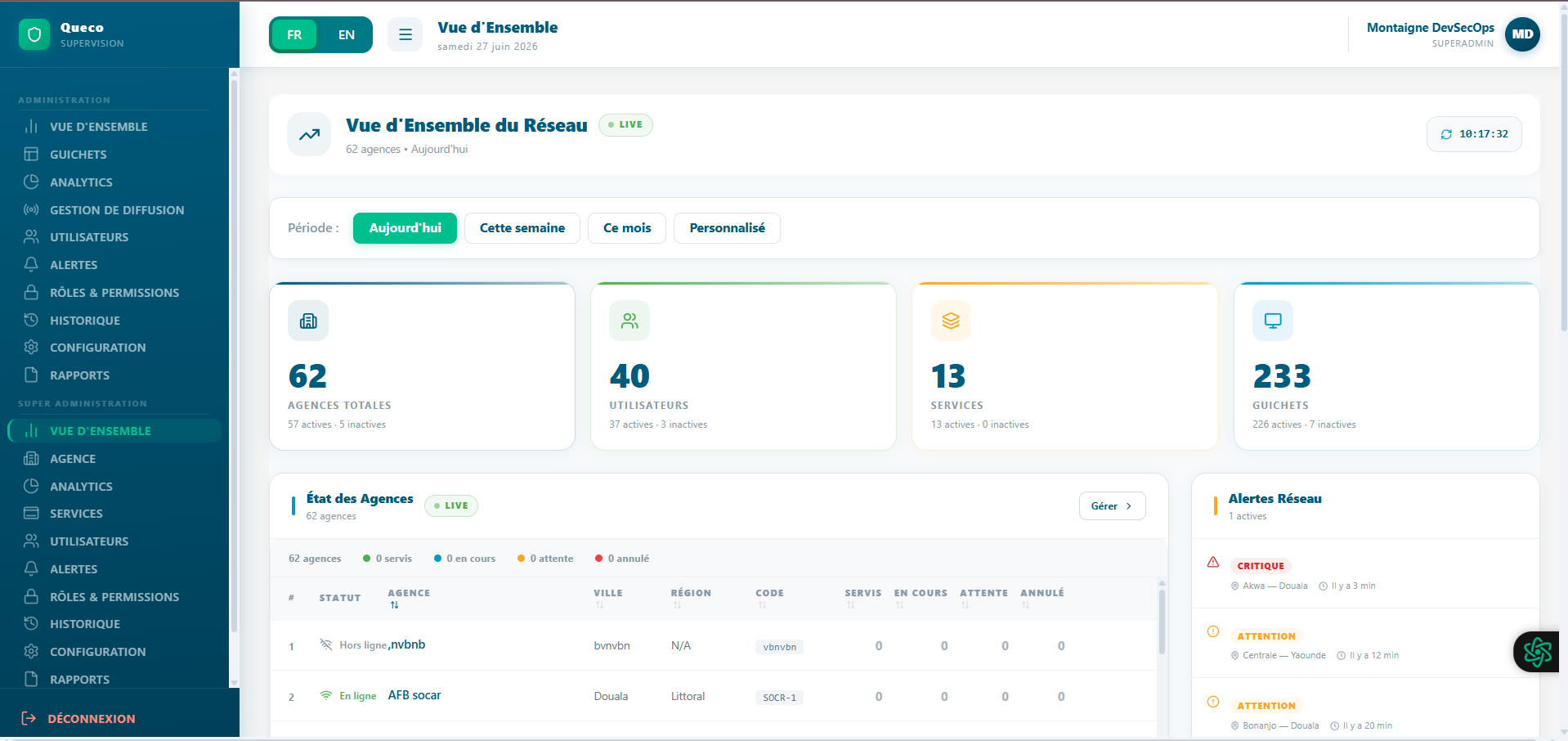Viewport: 1568px width, 741px height.
Task: Click the nvbnb agency name
Action: (x=408, y=644)
